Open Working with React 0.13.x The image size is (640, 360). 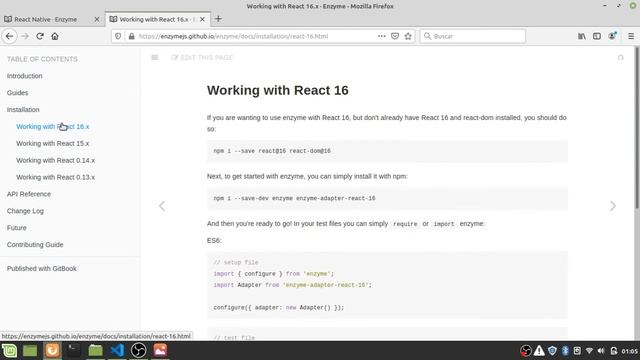[56, 177]
